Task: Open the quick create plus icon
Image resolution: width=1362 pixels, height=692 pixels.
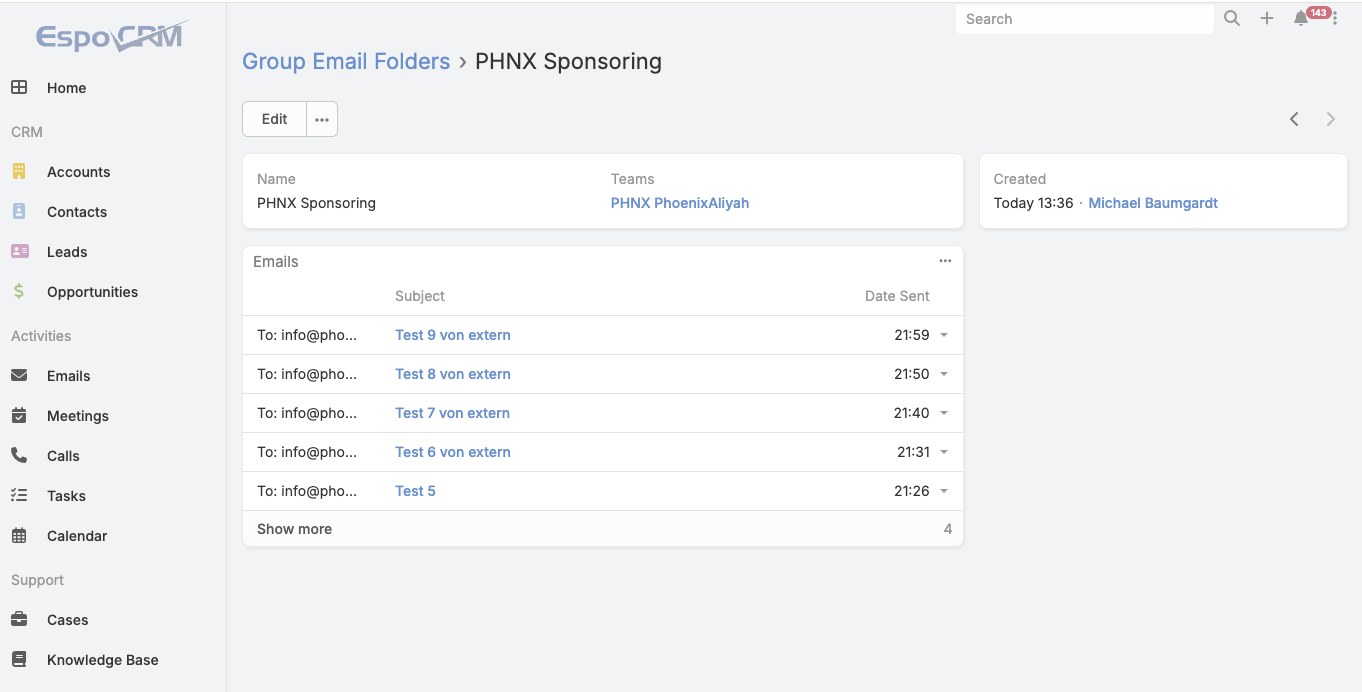Action: pos(1267,19)
